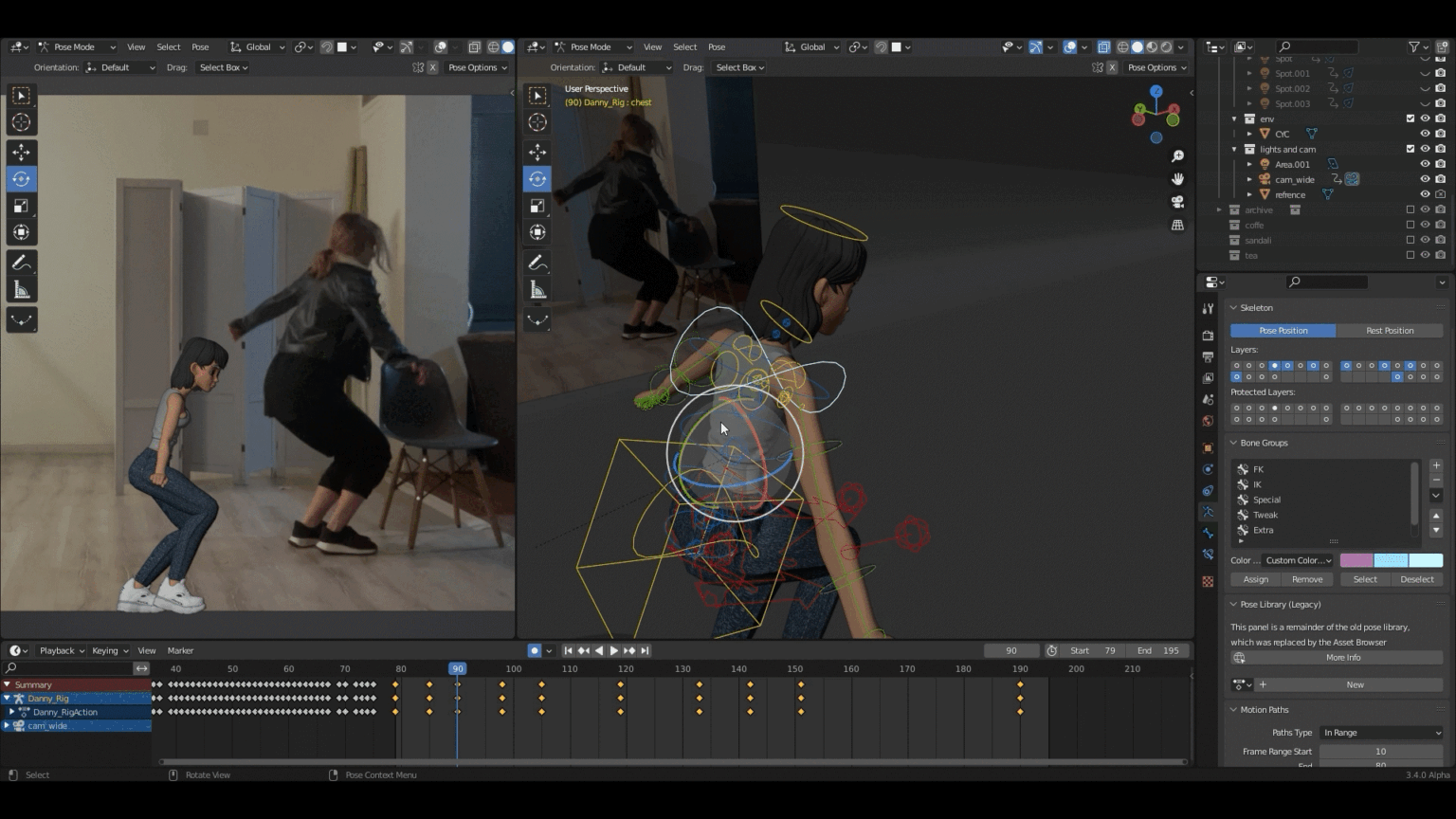
Task: Expand the Danny_RigAction channel
Action: (11, 712)
